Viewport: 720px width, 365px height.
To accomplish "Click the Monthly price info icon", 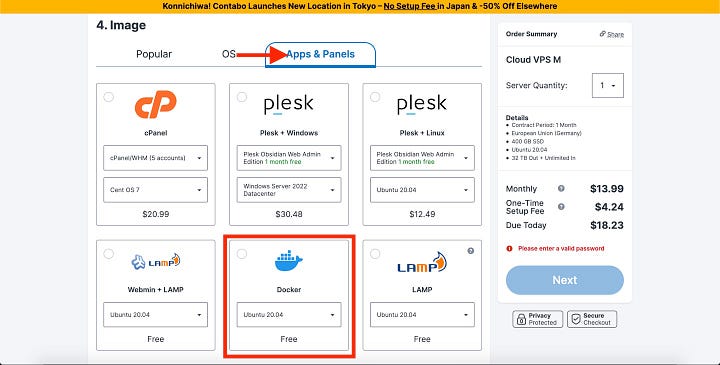I will (x=561, y=188).
